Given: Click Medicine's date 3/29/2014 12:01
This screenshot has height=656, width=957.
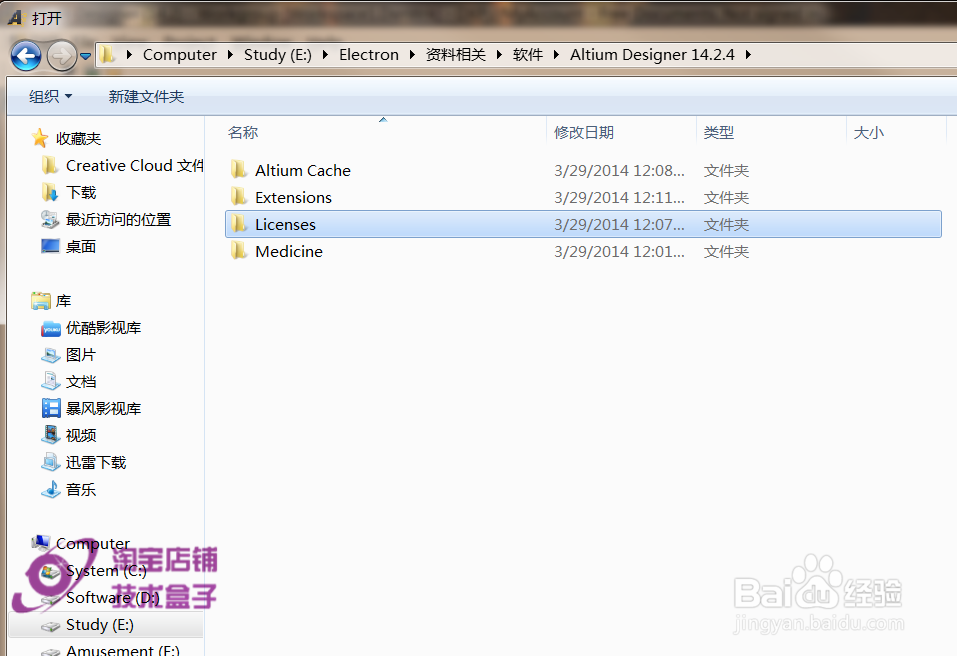Looking at the screenshot, I should (x=619, y=251).
